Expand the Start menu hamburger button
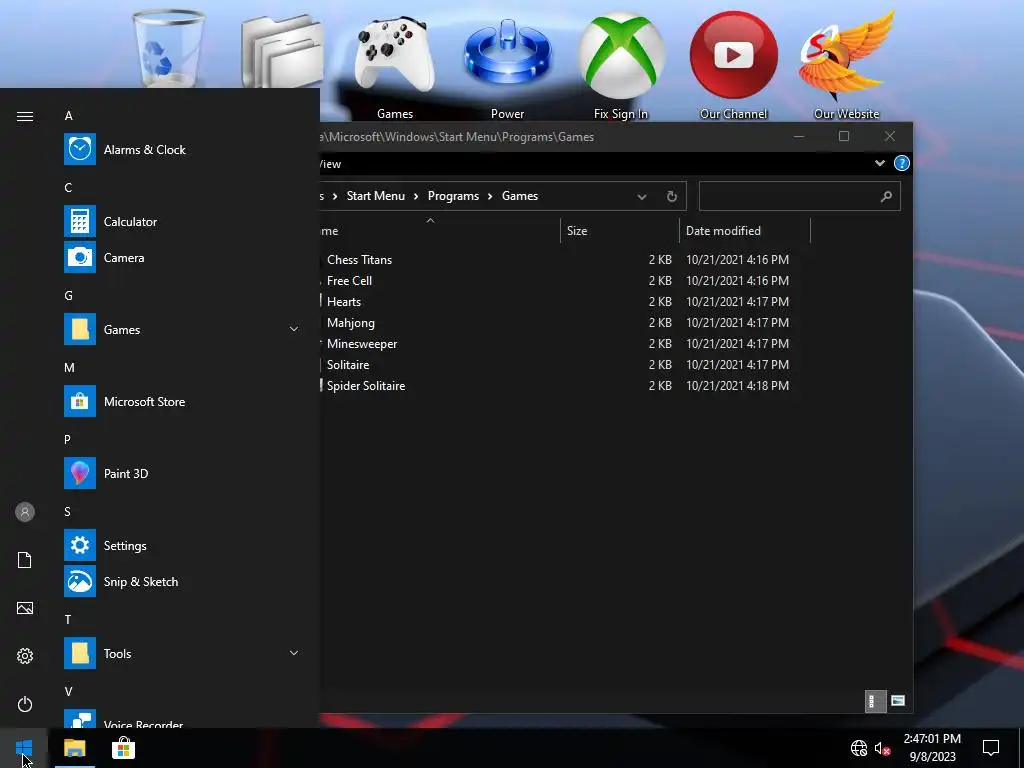This screenshot has height=768, width=1024. [25, 116]
